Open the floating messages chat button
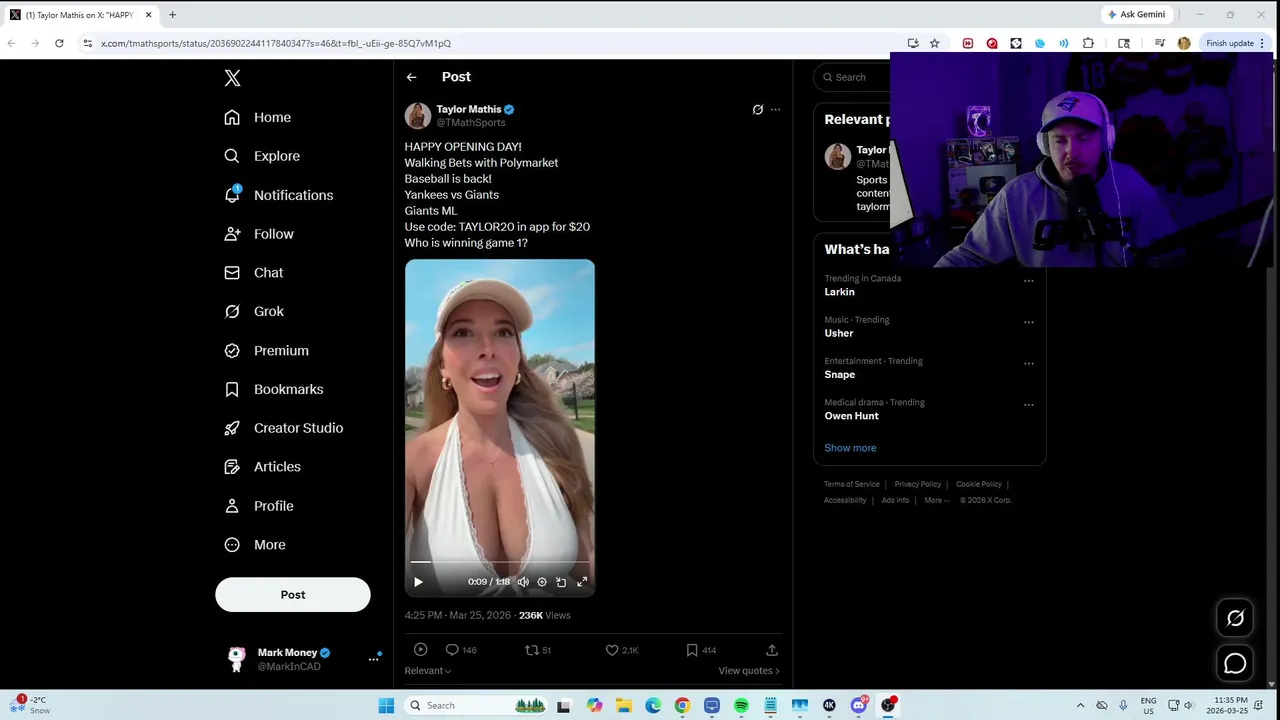 [1235, 664]
